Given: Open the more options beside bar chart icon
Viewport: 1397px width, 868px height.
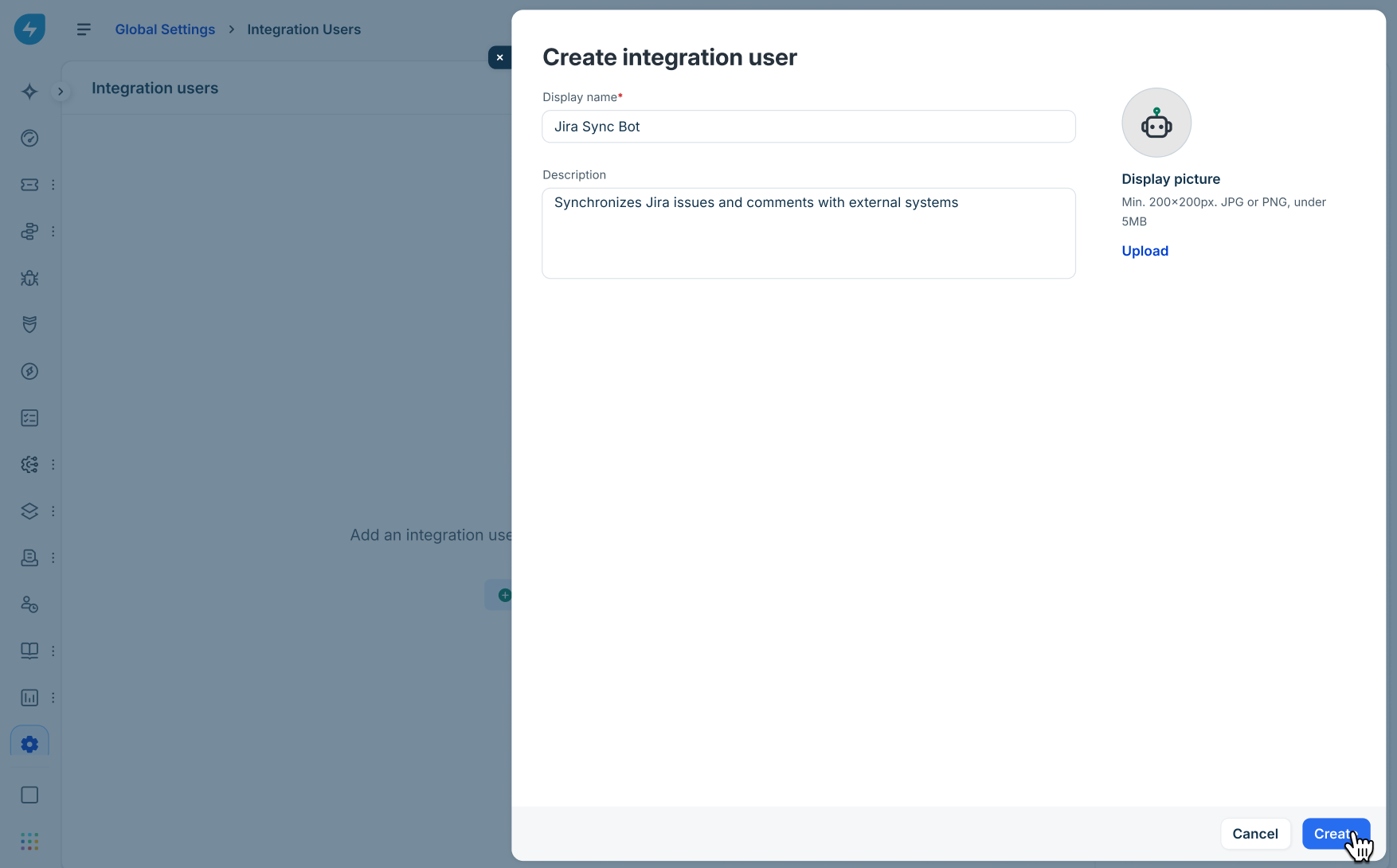Looking at the screenshot, I should point(53,698).
